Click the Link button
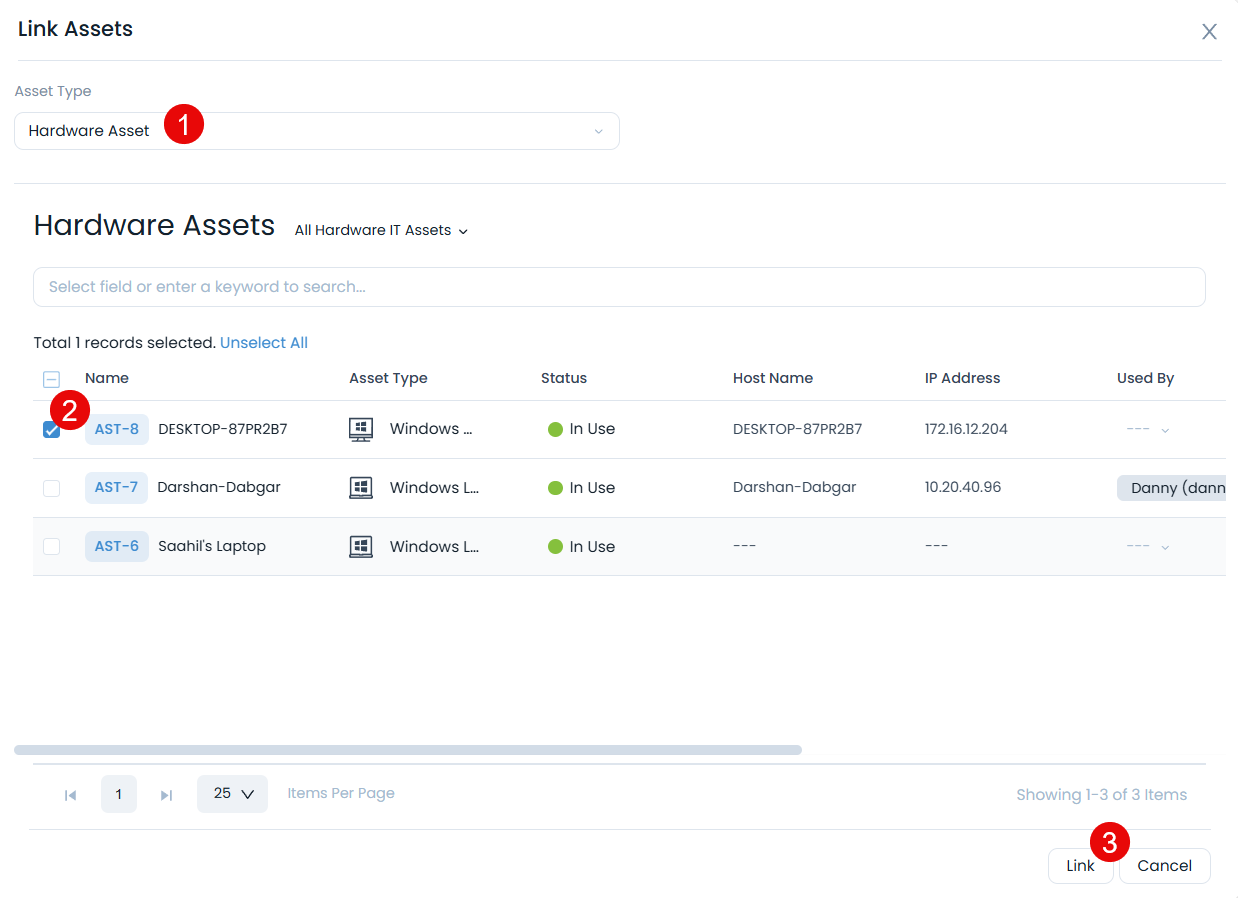The height and width of the screenshot is (898, 1238). click(x=1079, y=866)
